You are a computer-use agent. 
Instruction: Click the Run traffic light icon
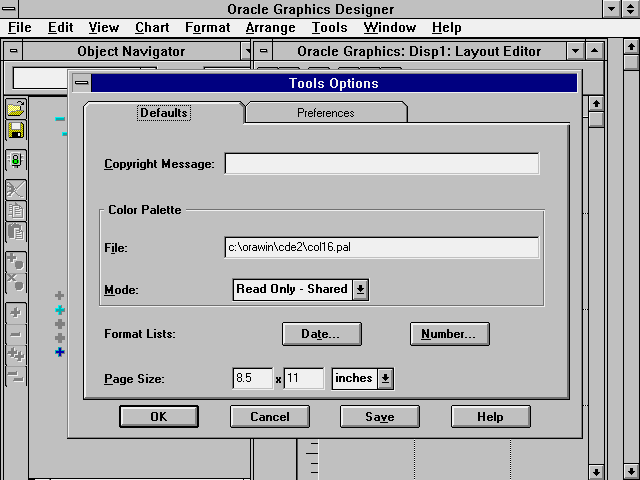[x=16, y=160]
